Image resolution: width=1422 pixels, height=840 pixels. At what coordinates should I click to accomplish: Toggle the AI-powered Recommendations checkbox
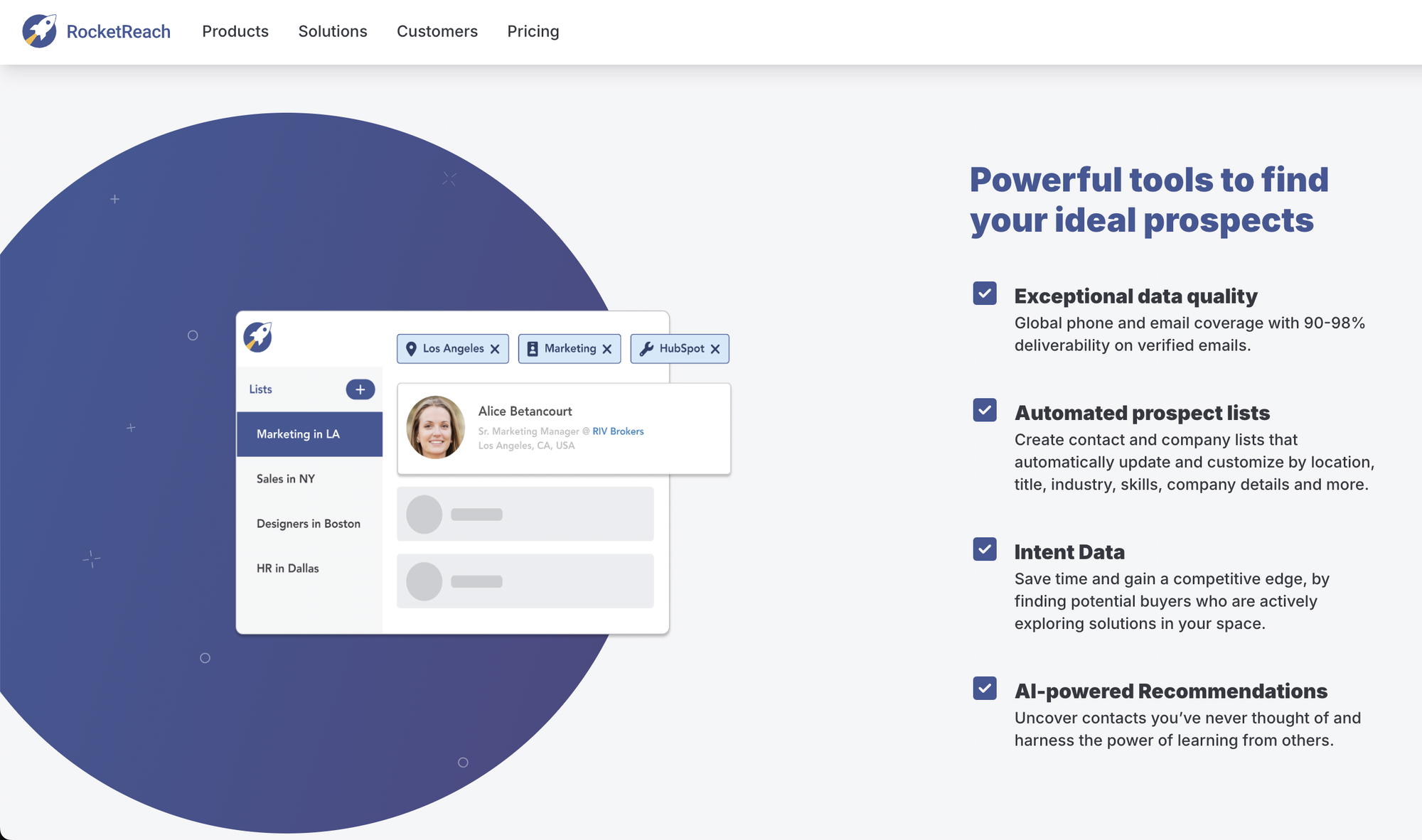tap(985, 689)
